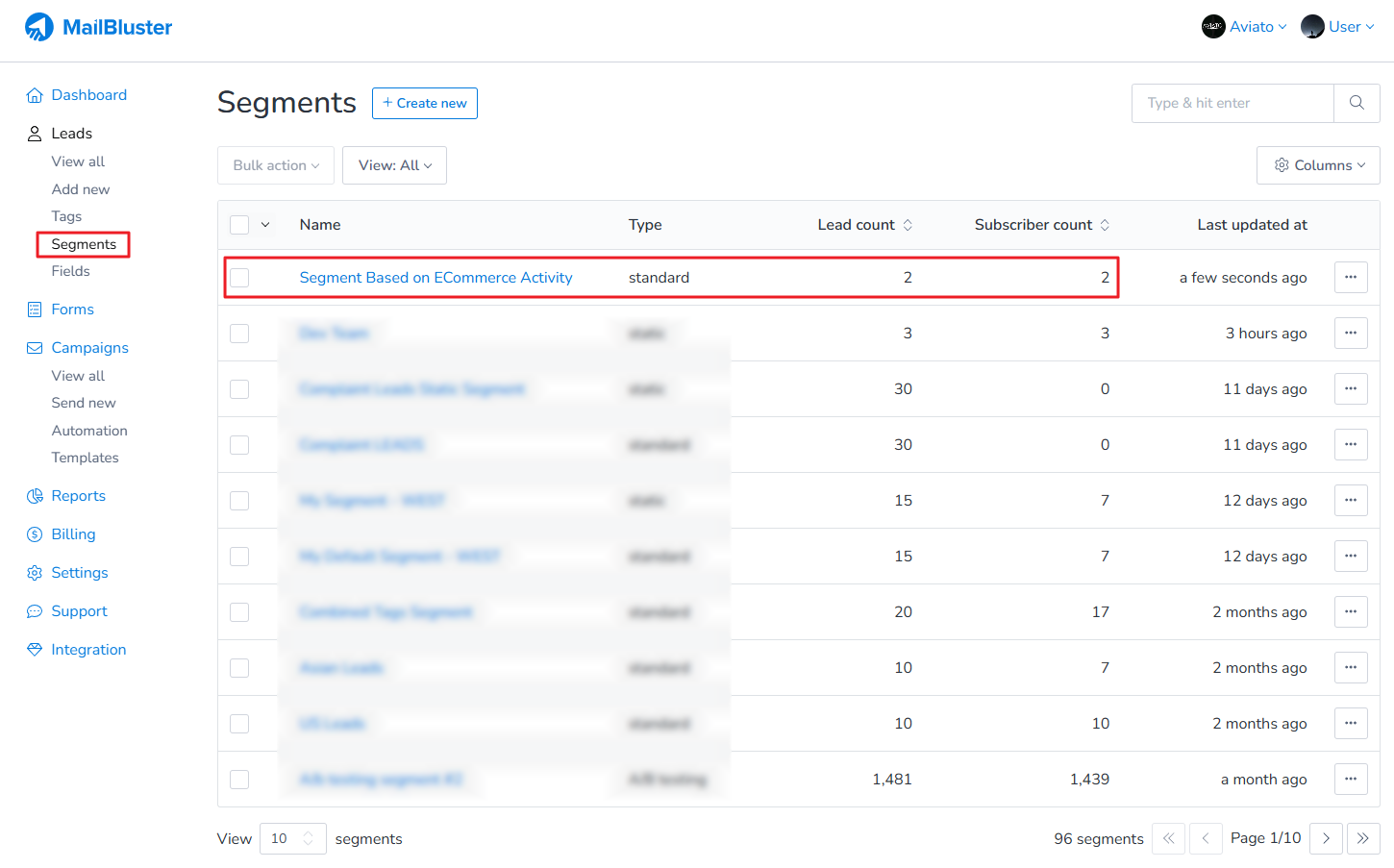Image resolution: width=1394 pixels, height=868 pixels.
Task: Go to last page double-arrow icon
Action: [1363, 838]
